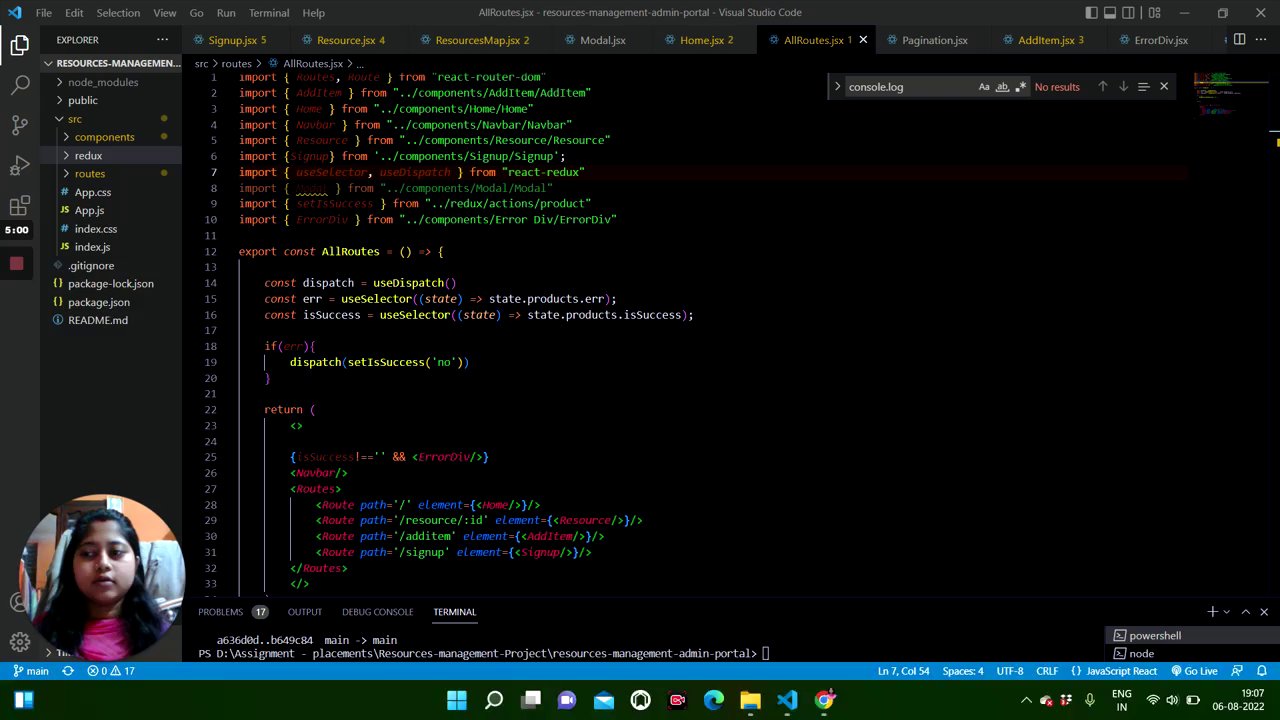This screenshot has width=1280, height=720.
Task: Open the Search view in activity bar
Action: pos(20,86)
